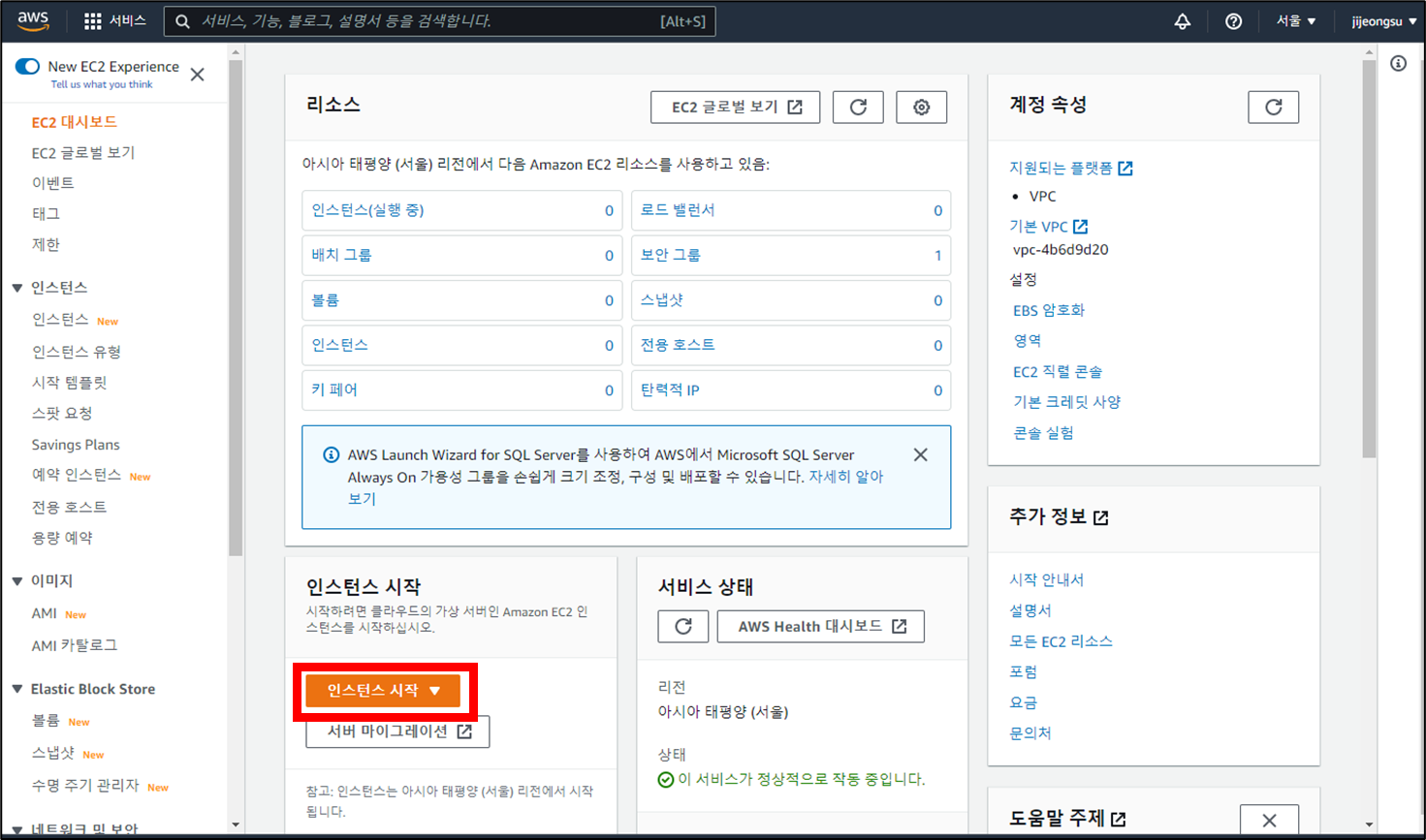
Task: Refresh the 서비스 상태 panel
Action: pyautogui.click(x=682, y=627)
